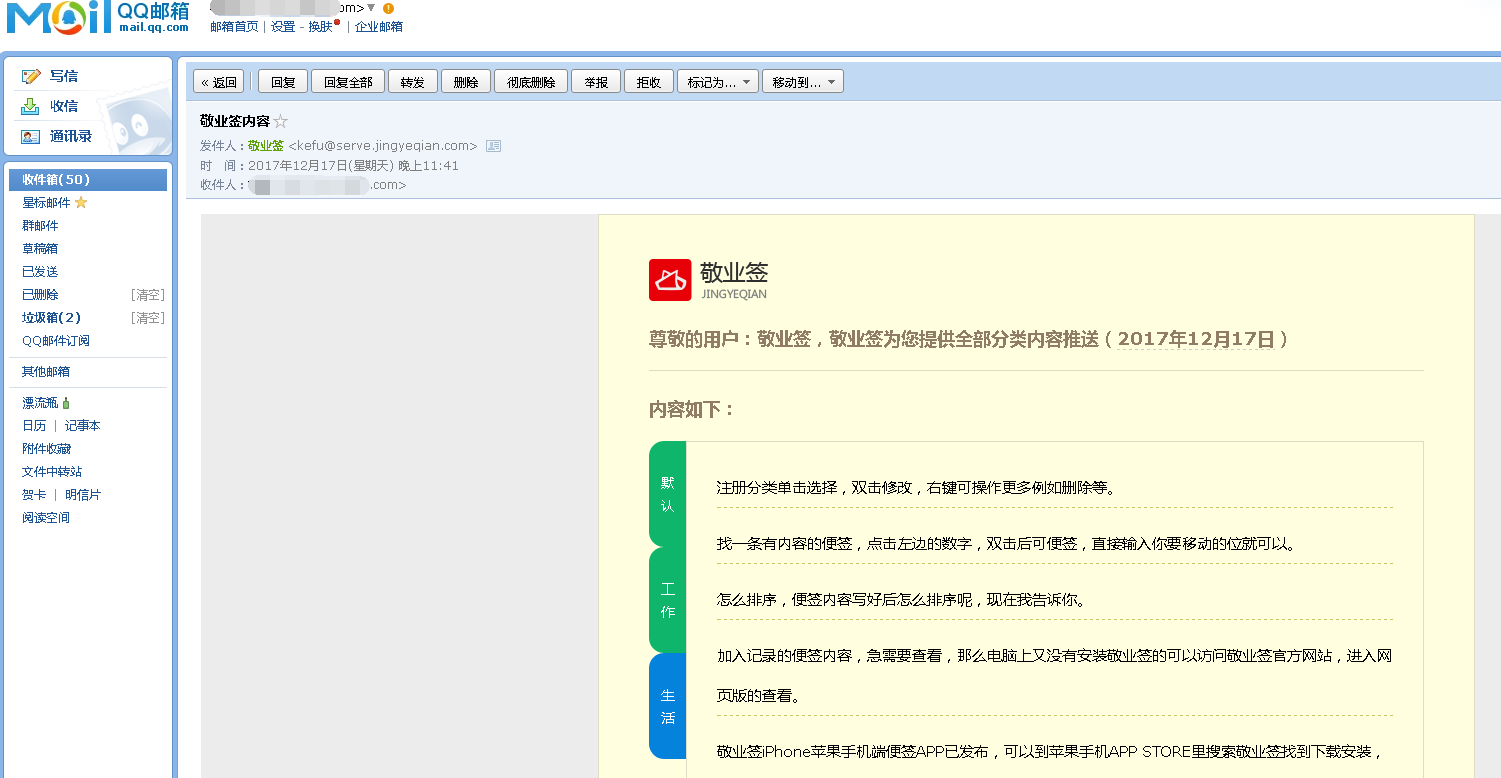Screen dimensions: 1501x778
Task: Click the 删除 button
Action: [466, 82]
